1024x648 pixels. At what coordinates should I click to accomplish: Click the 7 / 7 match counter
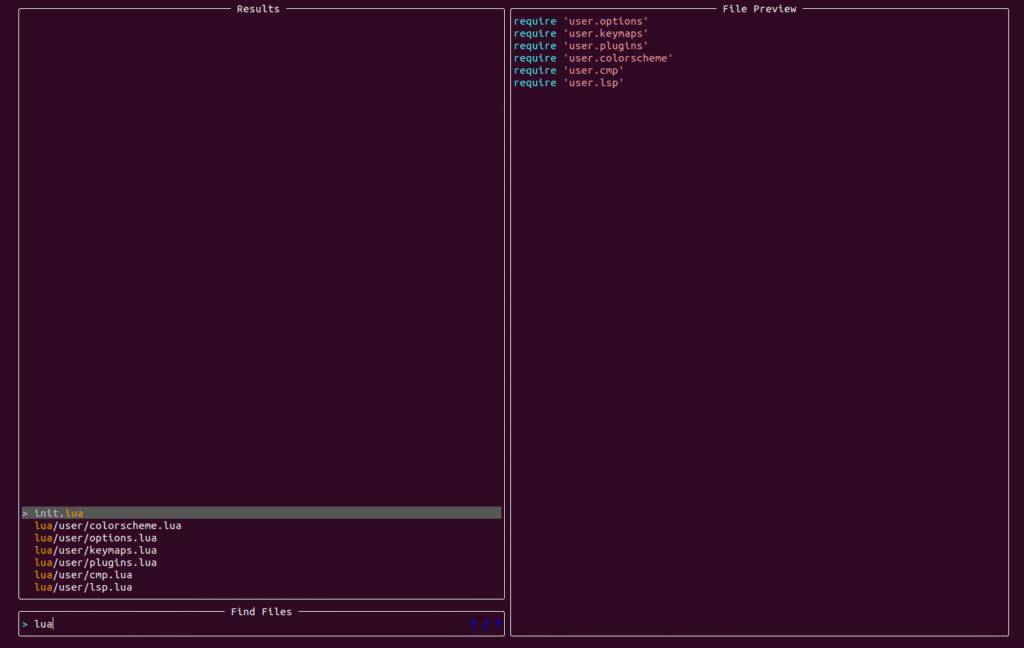[485, 624]
